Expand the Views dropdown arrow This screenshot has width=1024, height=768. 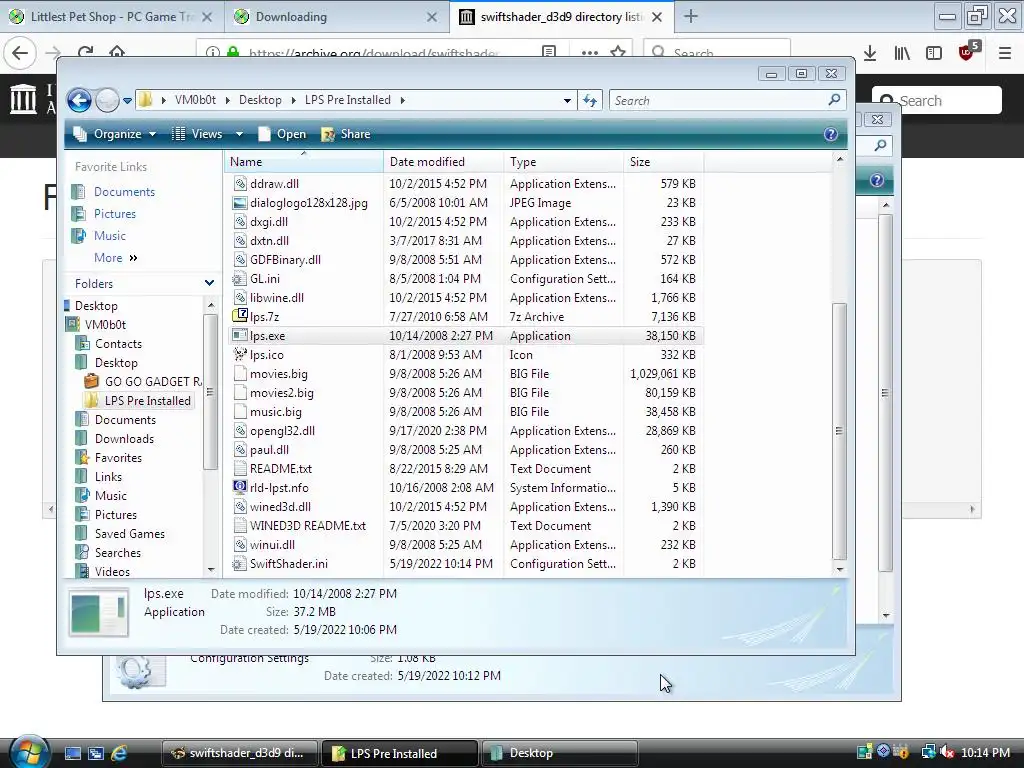click(239, 134)
